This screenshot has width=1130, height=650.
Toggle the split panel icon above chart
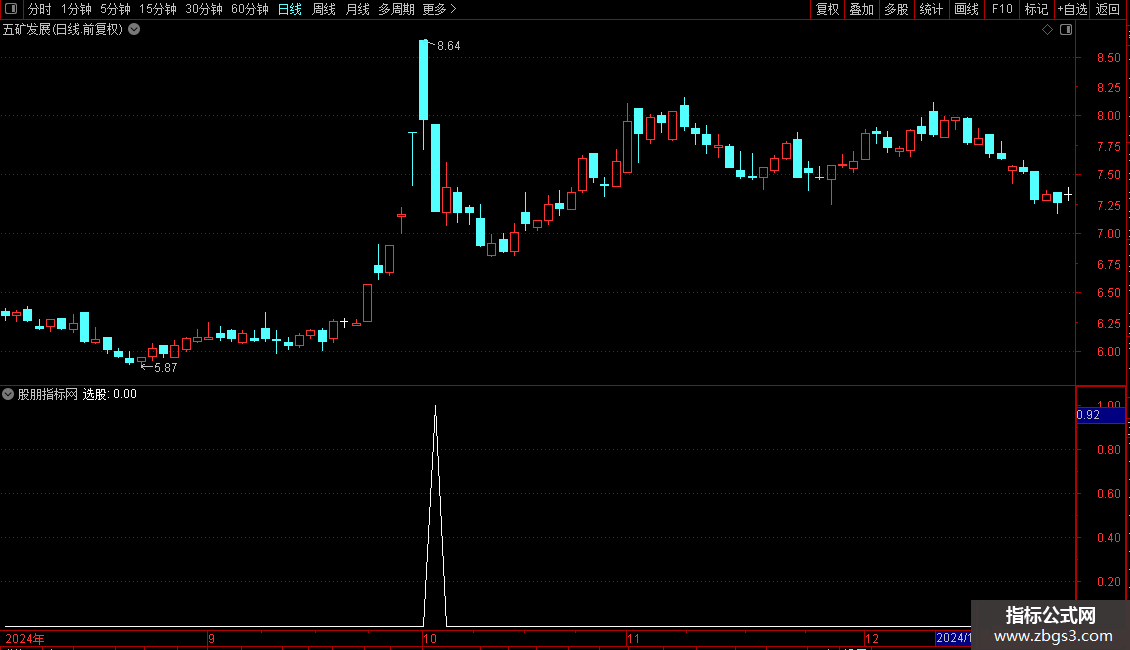[1066, 30]
